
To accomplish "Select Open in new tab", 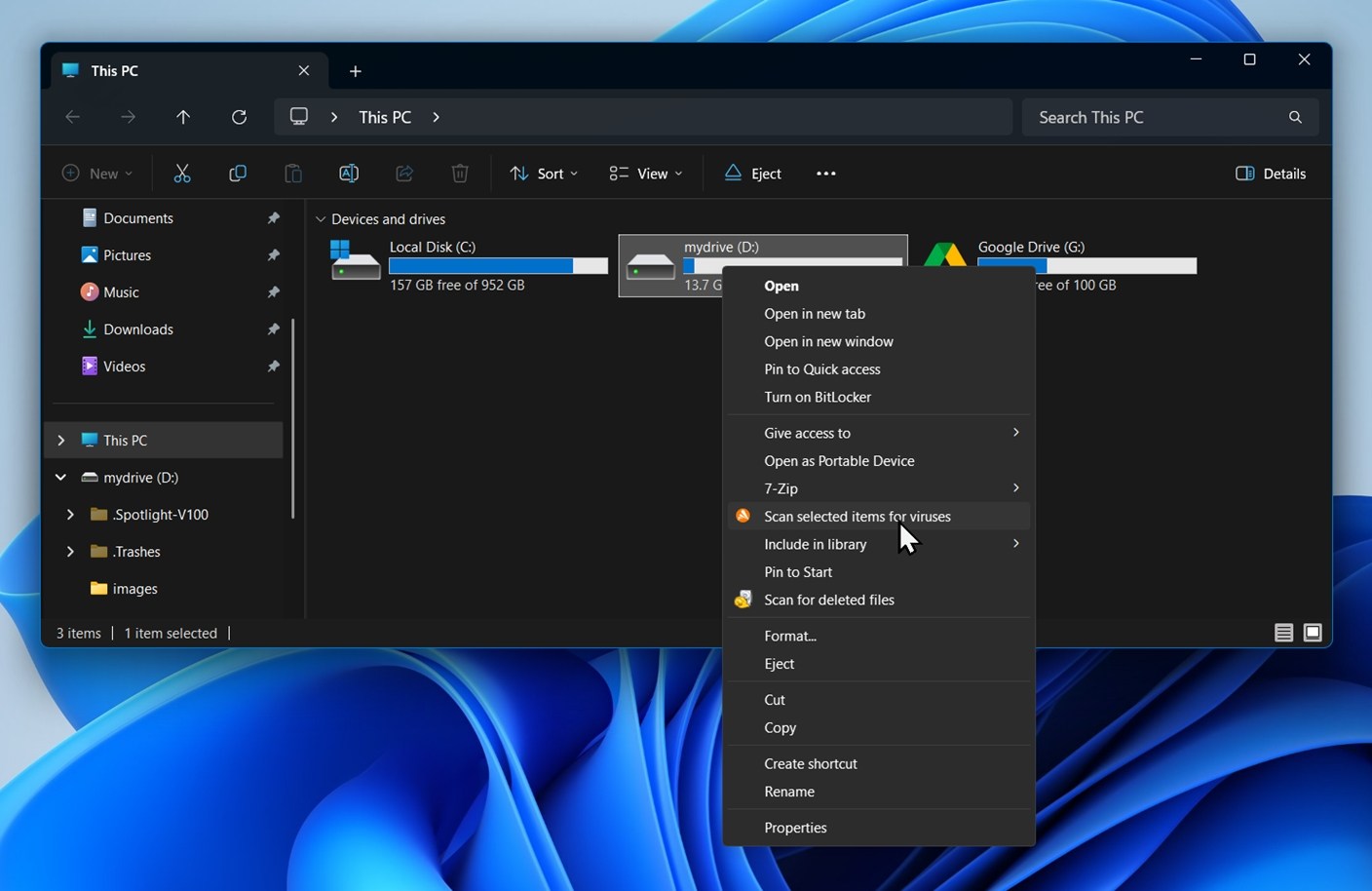I will click(878, 314).
